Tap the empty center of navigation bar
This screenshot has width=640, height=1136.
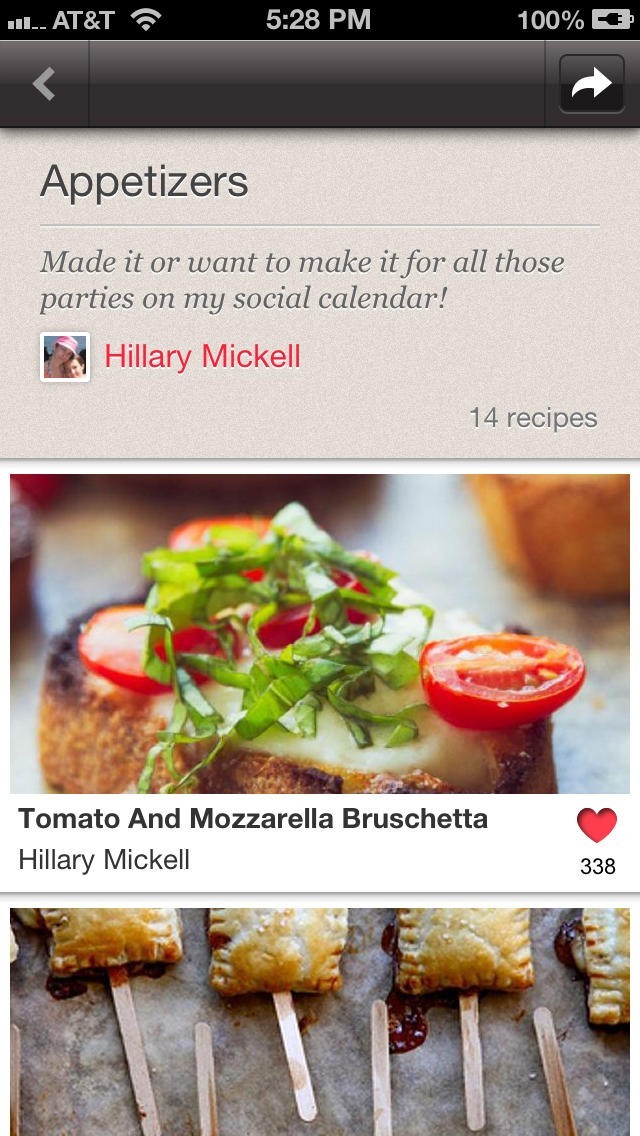320,84
